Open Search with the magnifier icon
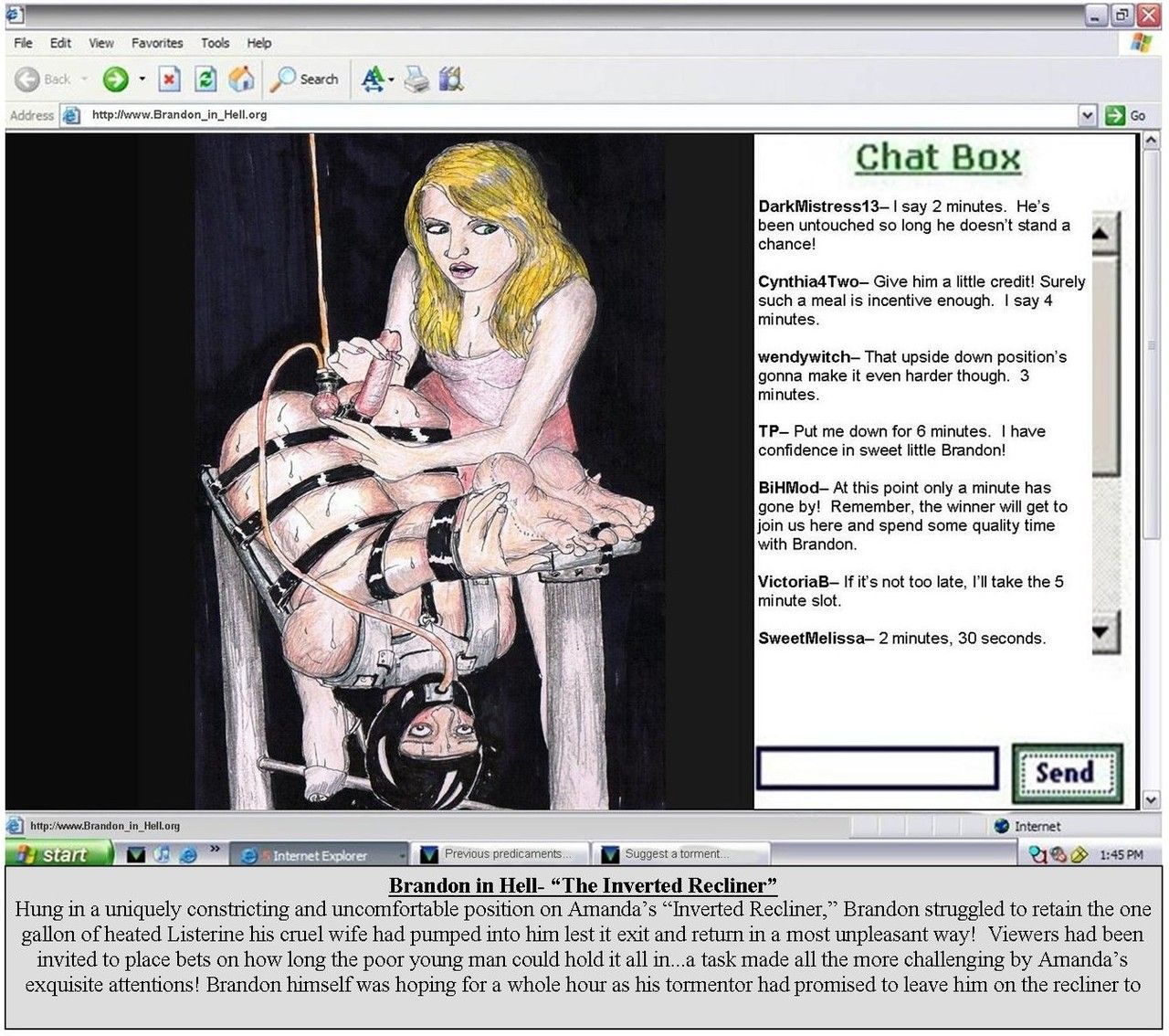1169x1036 pixels. [305, 79]
